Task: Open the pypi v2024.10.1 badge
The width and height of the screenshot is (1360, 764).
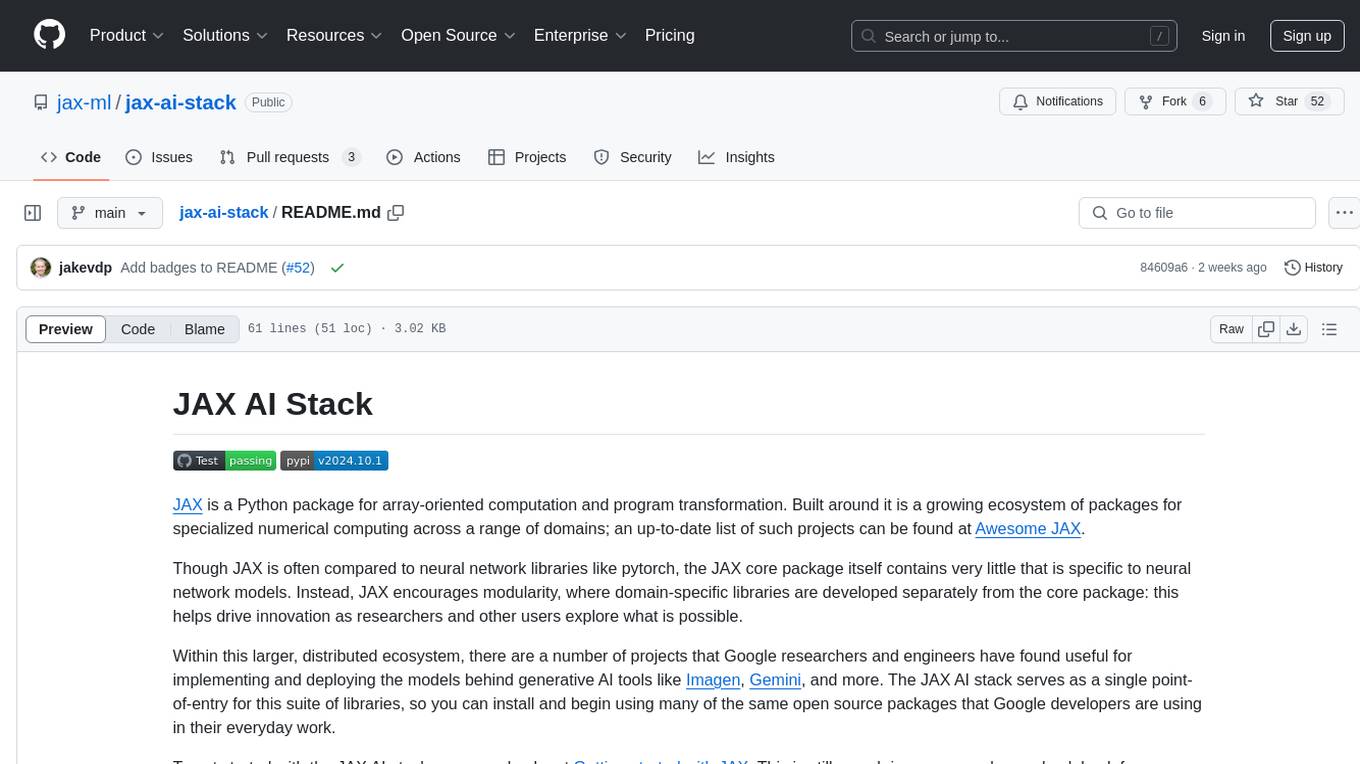Action: (334, 460)
